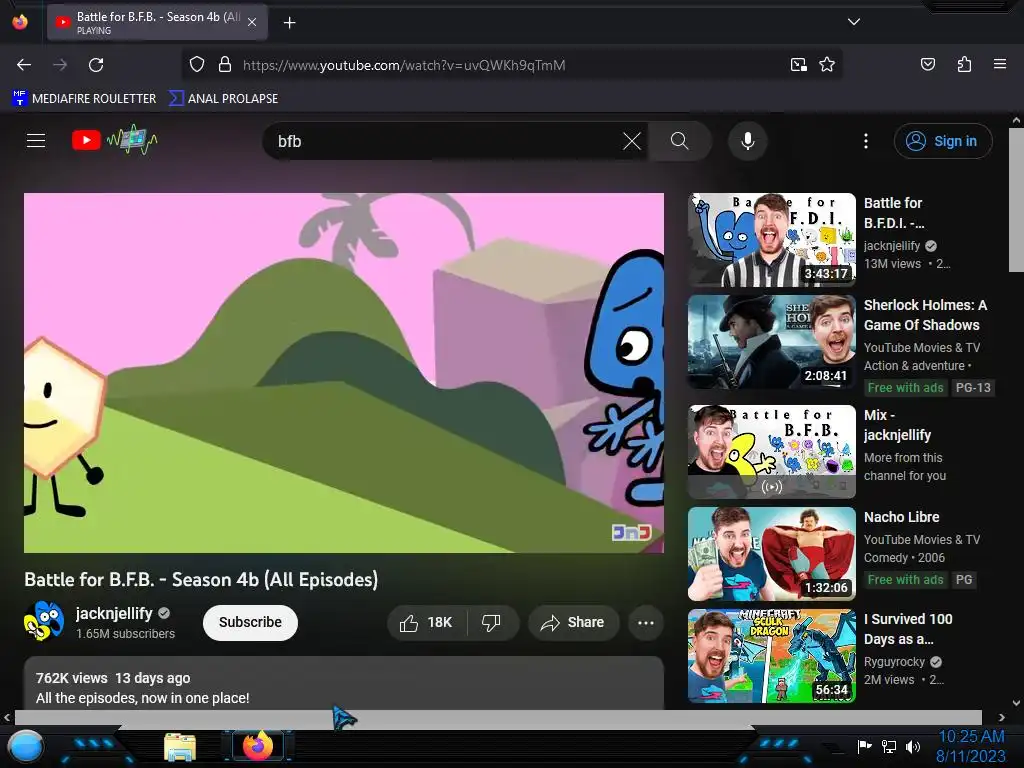Viewport: 1024px width, 768px height.
Task: Open the second bookmark in bookmarks toolbar
Action: [x=223, y=99]
